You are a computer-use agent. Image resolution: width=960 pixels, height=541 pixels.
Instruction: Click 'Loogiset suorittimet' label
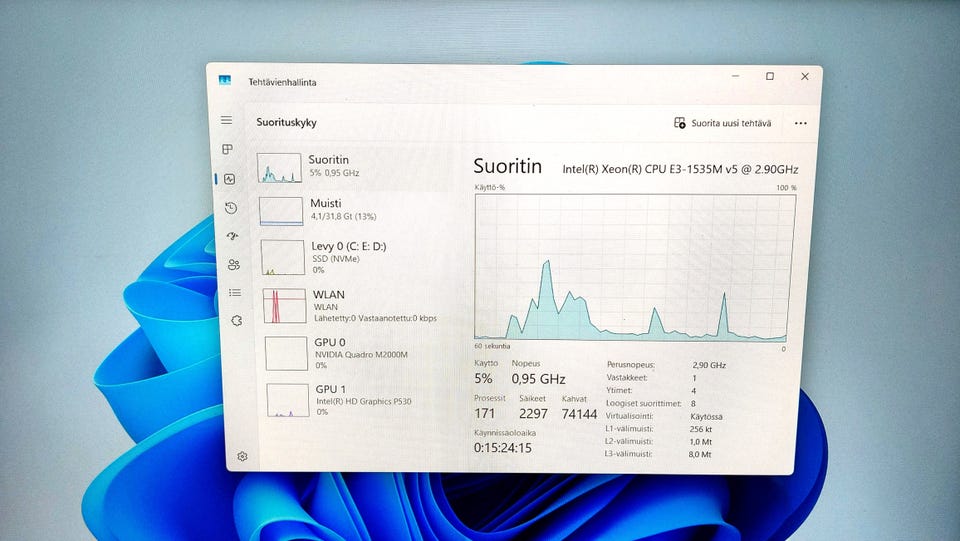pos(643,403)
